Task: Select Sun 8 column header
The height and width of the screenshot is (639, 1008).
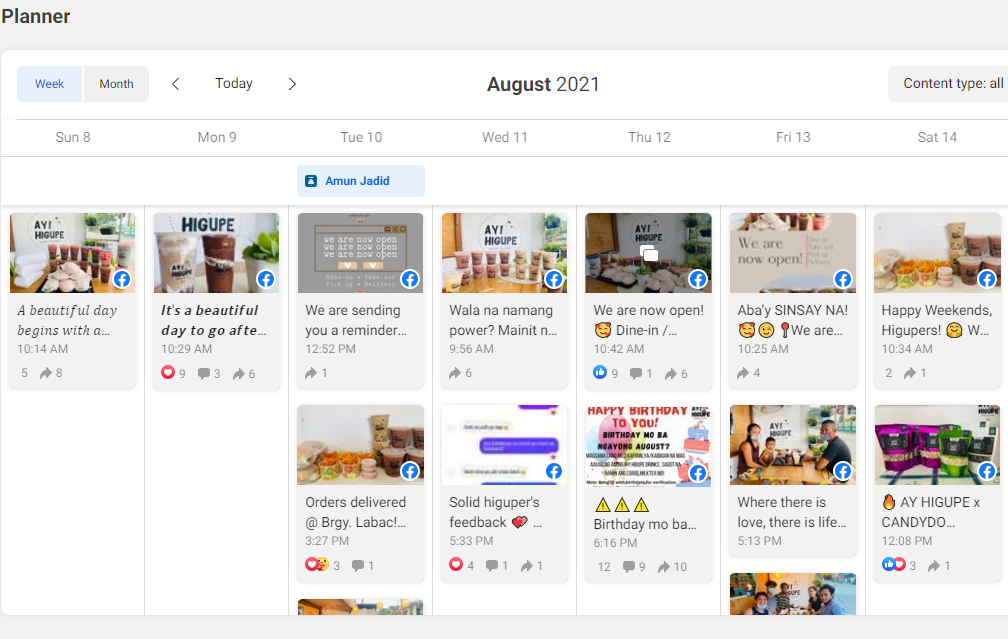Action: [73, 137]
